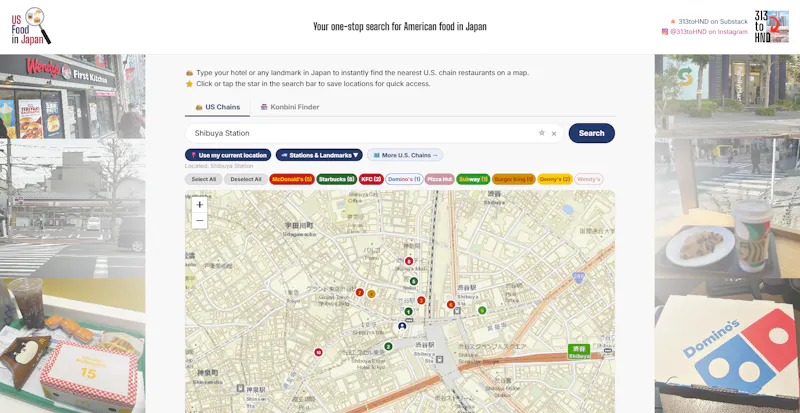Open More U.S. Chains link
The width and height of the screenshot is (800, 413).
[x=405, y=155]
